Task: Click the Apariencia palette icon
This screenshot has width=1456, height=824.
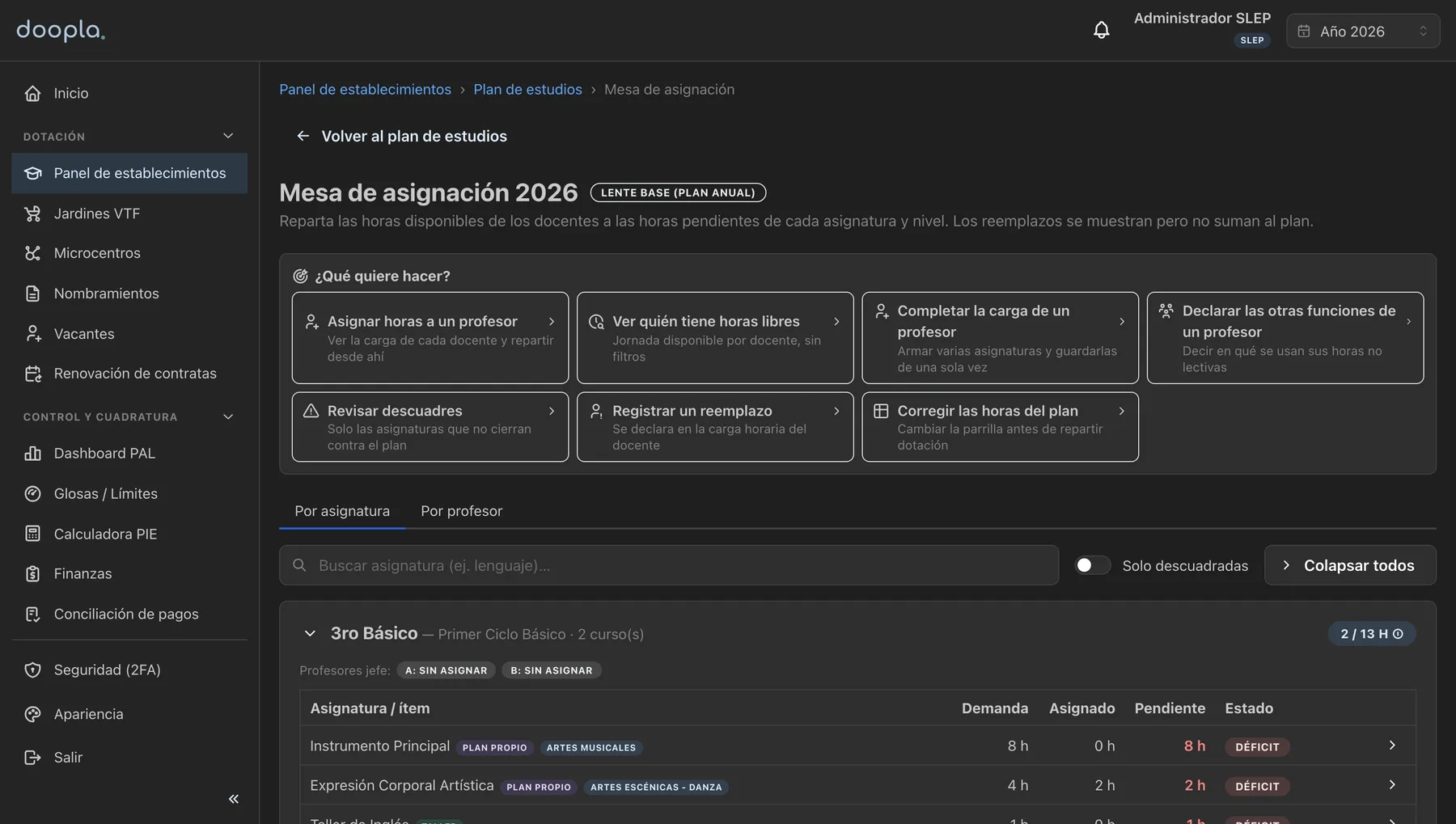Action: tap(32, 715)
